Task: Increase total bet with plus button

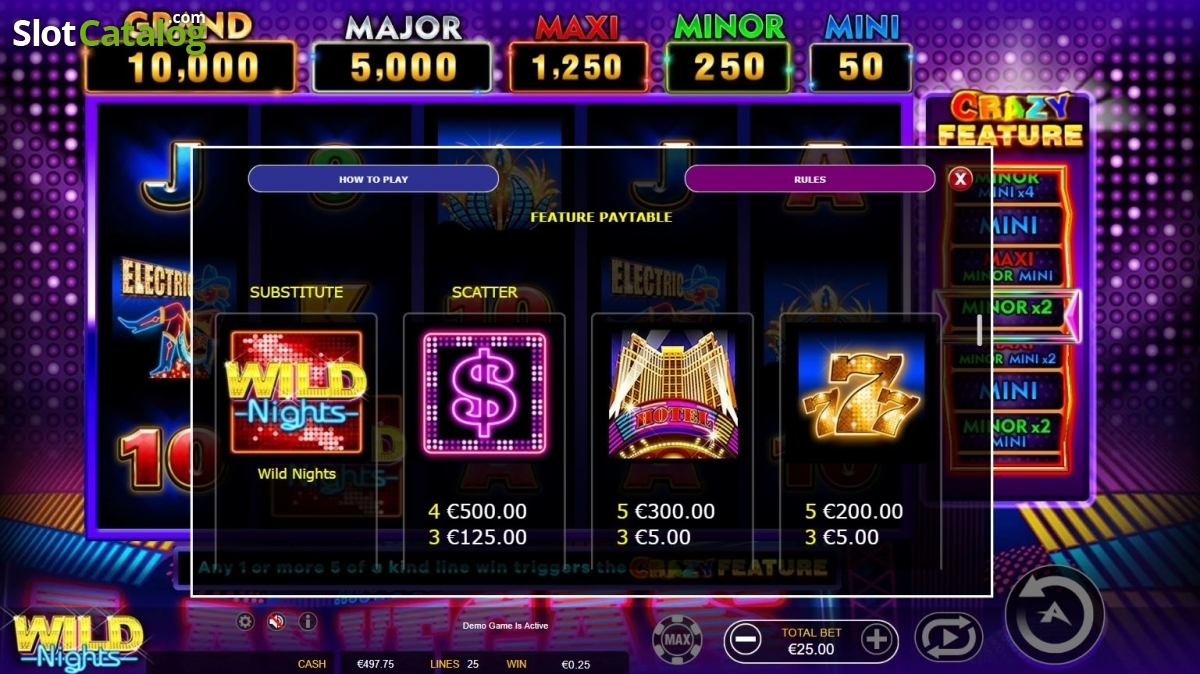Action: (x=877, y=640)
